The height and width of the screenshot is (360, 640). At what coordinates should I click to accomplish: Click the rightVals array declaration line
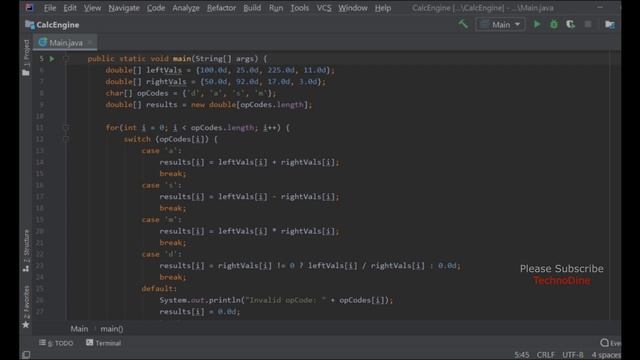216,82
